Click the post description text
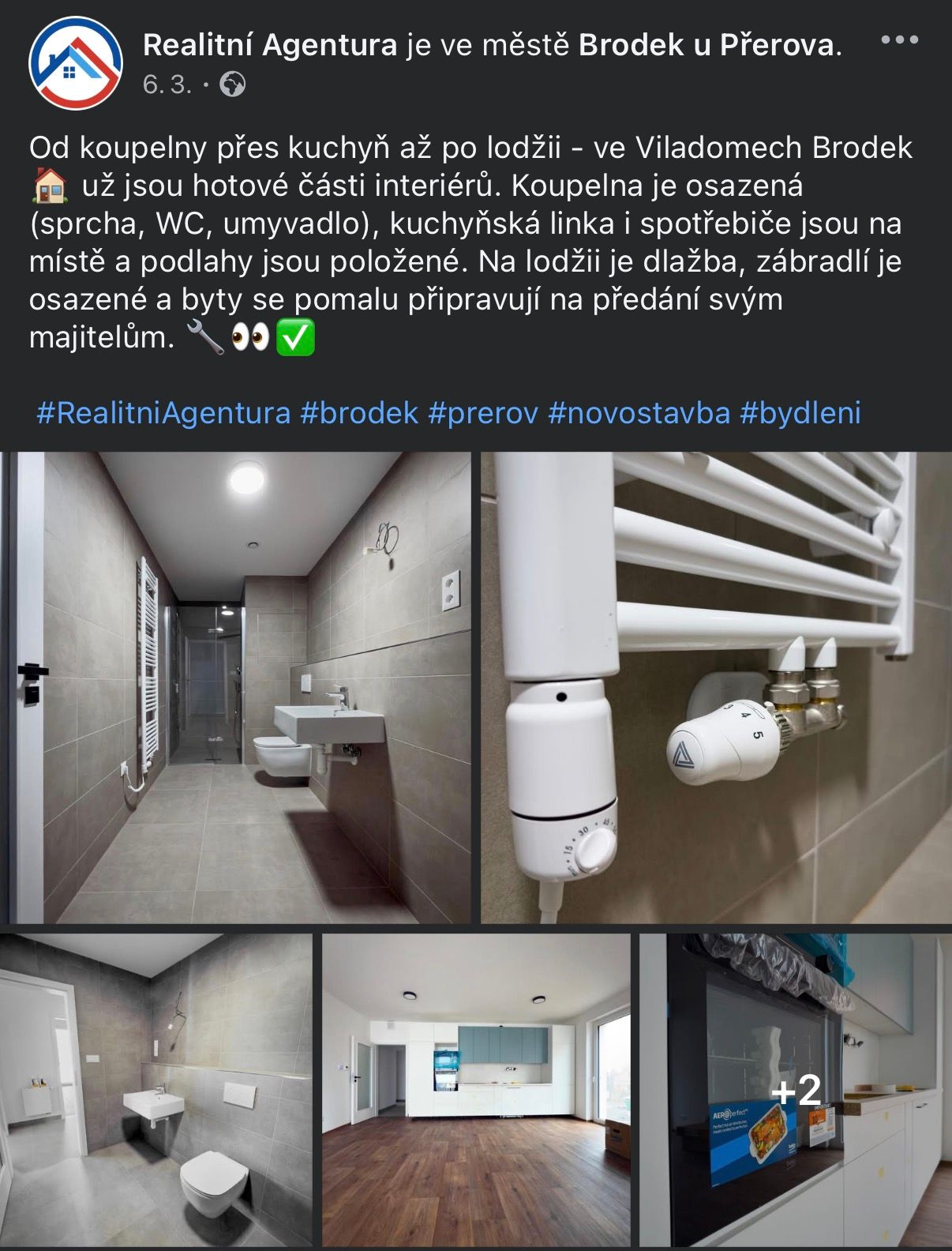This screenshot has height=1251, width=952. tap(470, 242)
